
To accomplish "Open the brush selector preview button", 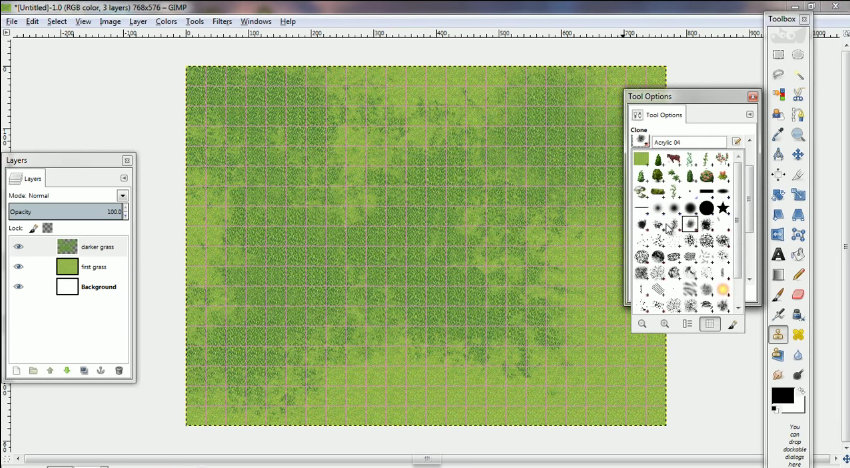I will [640, 141].
